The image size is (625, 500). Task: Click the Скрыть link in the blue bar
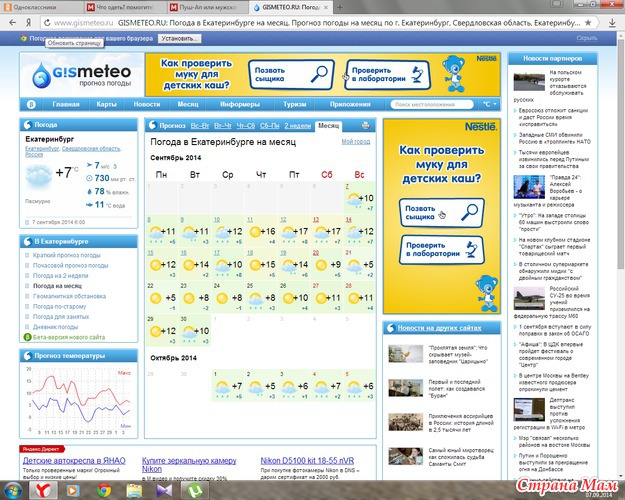(x=587, y=38)
